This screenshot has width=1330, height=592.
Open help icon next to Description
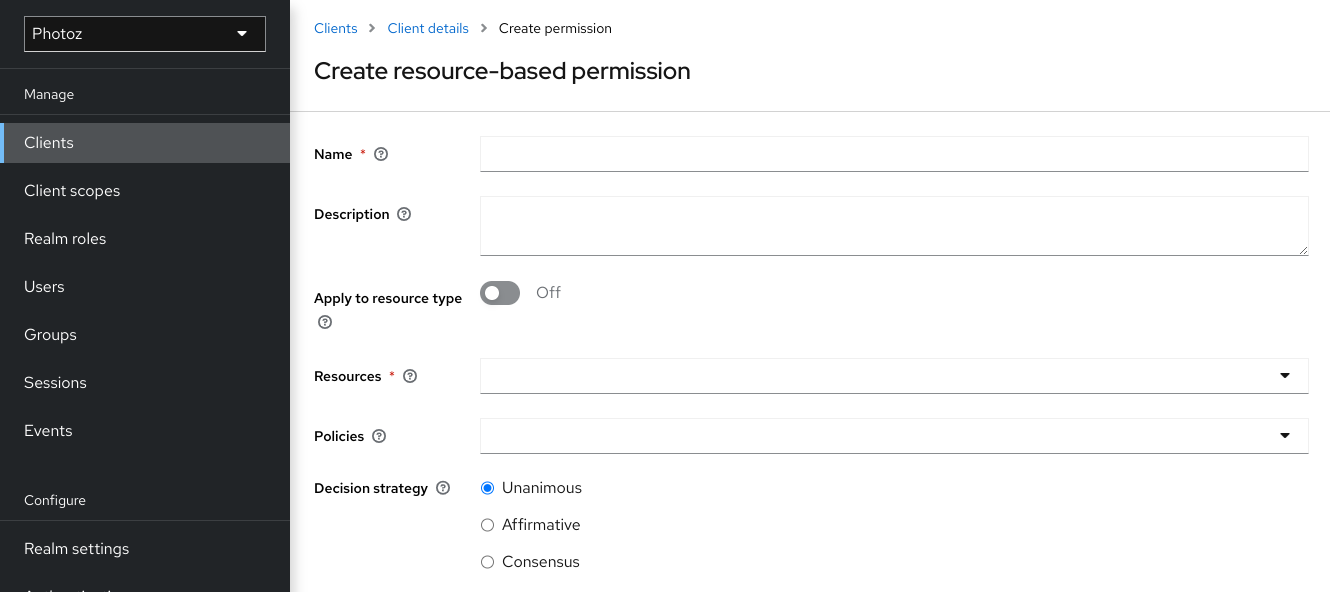click(403, 214)
